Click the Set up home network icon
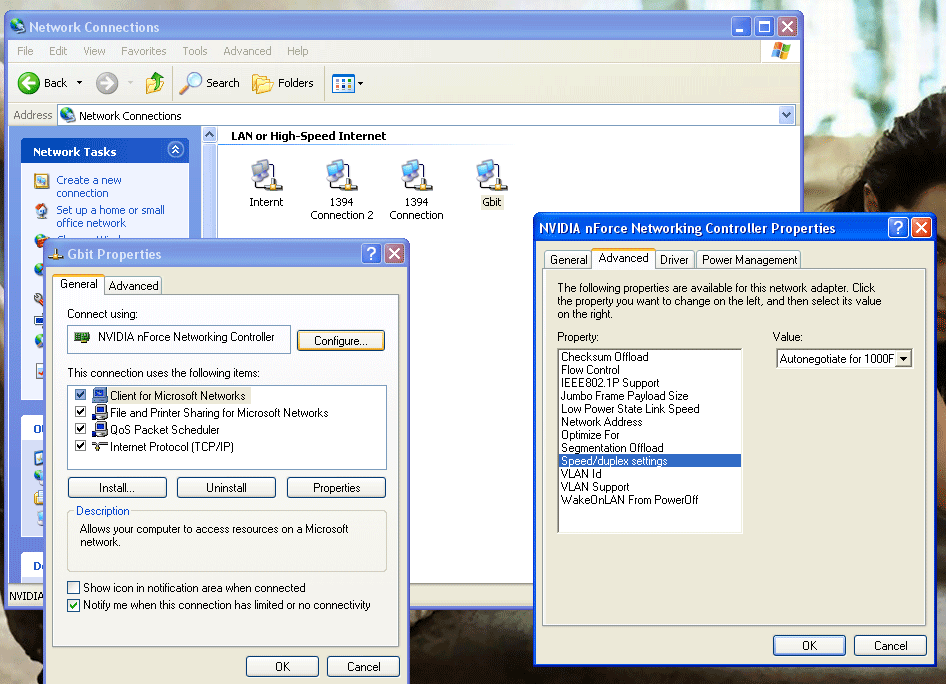This screenshot has width=946, height=684. (42, 211)
